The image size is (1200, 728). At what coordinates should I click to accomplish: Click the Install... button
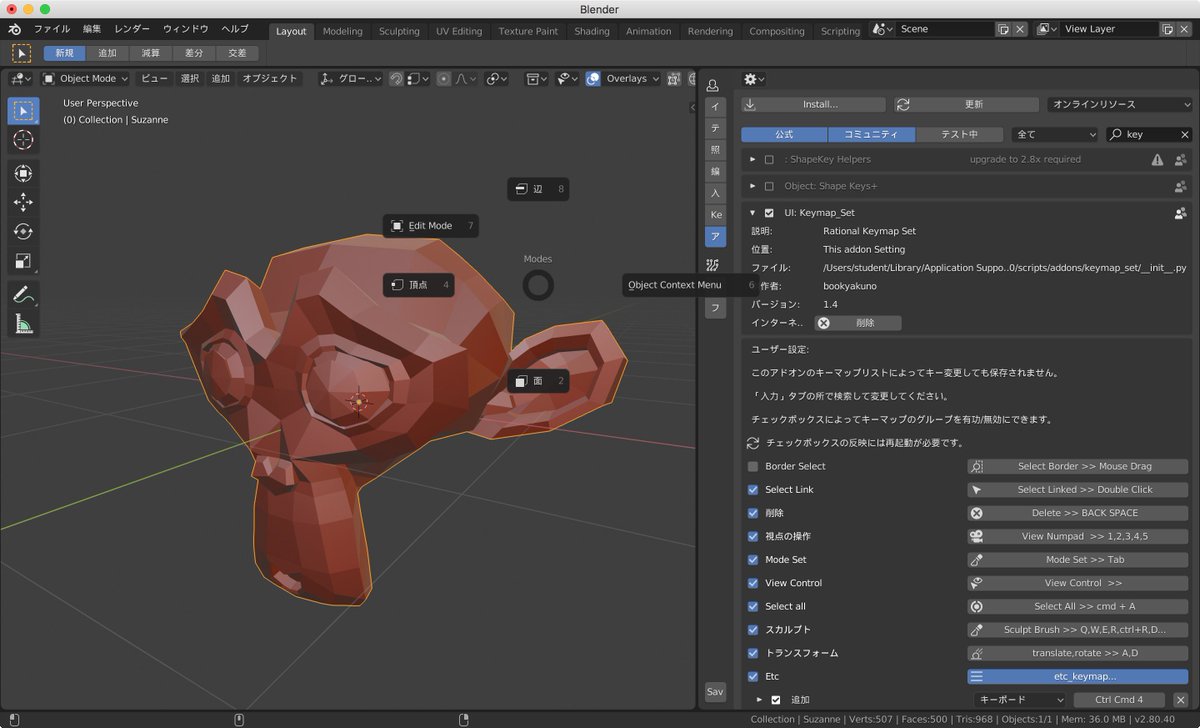(x=814, y=104)
